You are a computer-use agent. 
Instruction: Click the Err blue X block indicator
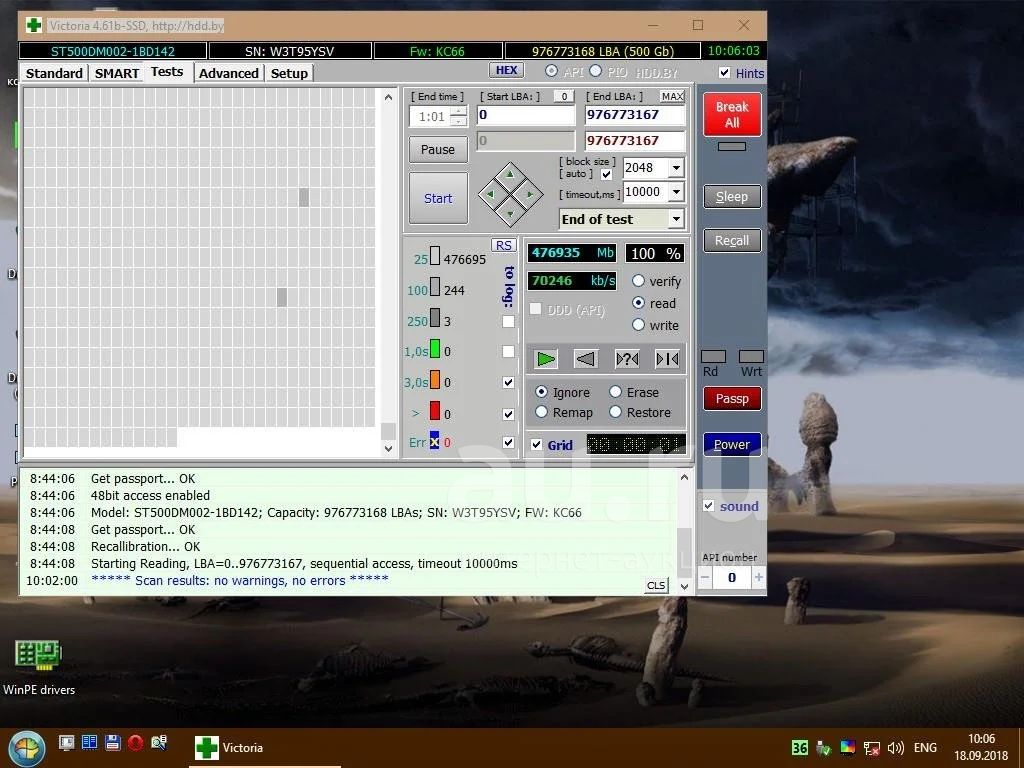pos(434,441)
